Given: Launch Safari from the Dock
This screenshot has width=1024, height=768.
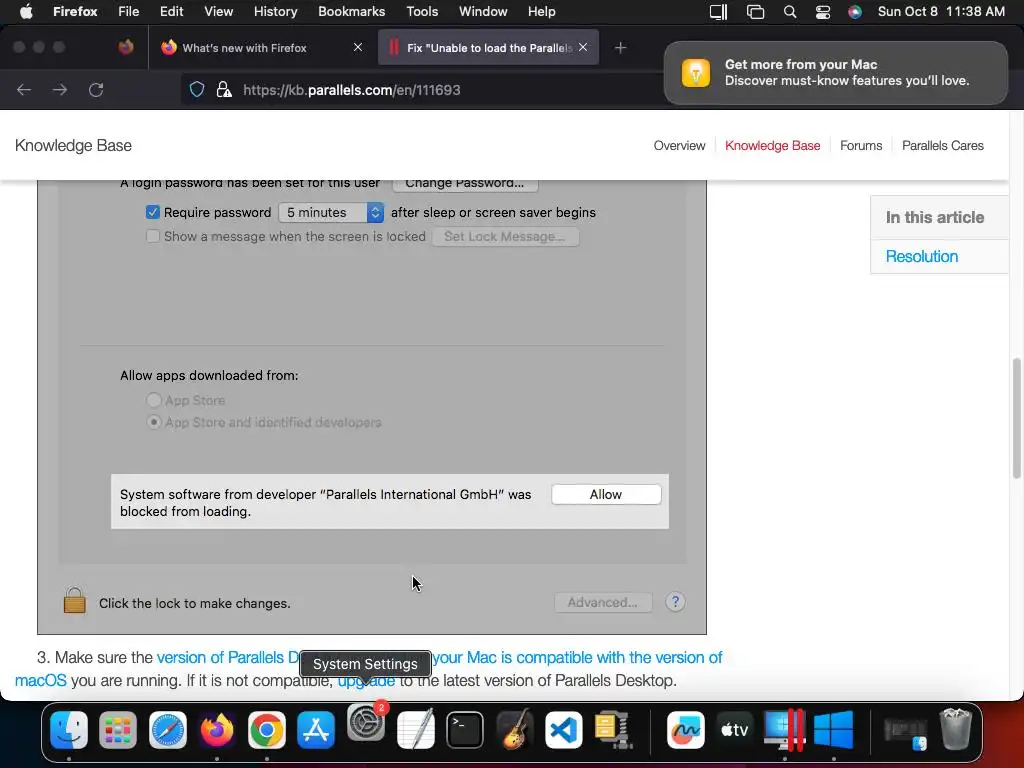Looking at the screenshot, I should [x=168, y=729].
